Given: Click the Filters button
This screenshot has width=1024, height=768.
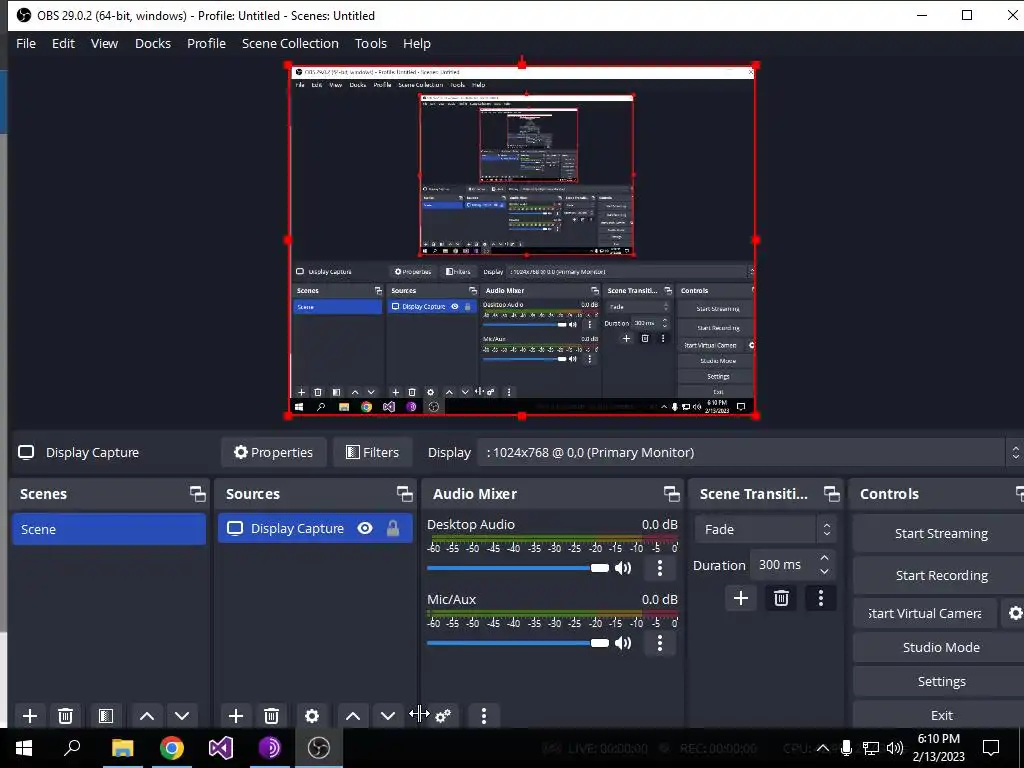Looking at the screenshot, I should point(372,452).
